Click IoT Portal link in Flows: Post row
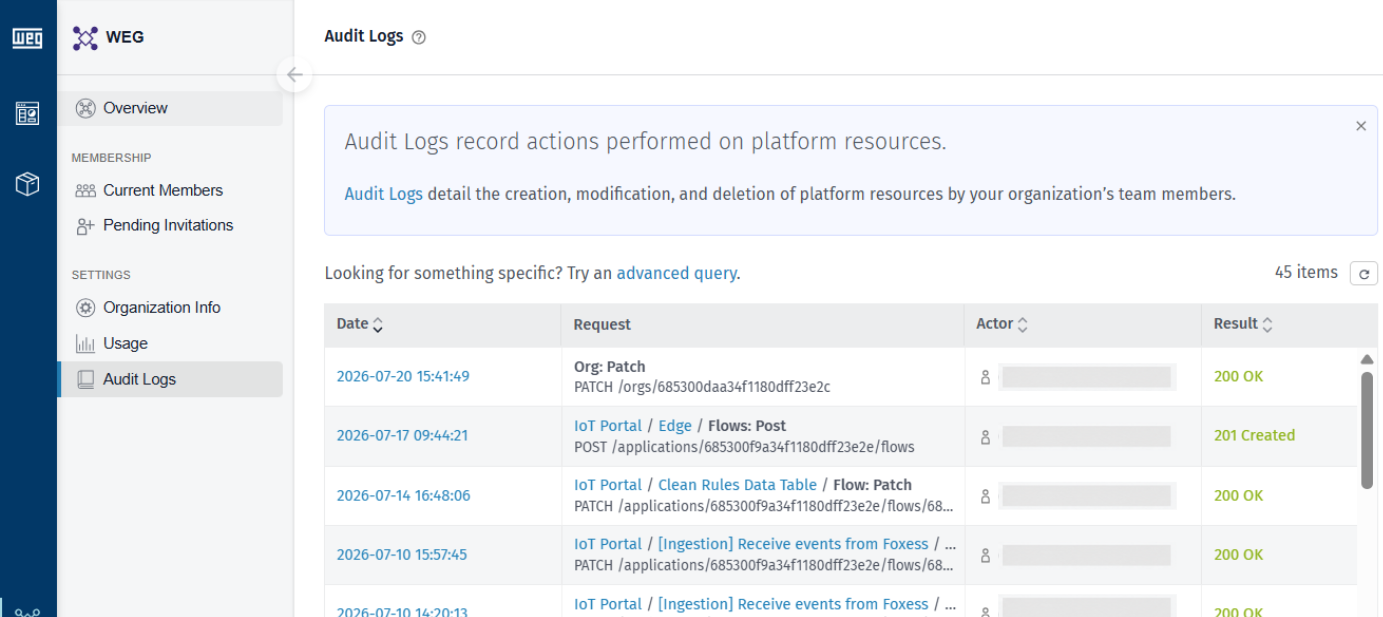1383x617 pixels. pos(608,426)
